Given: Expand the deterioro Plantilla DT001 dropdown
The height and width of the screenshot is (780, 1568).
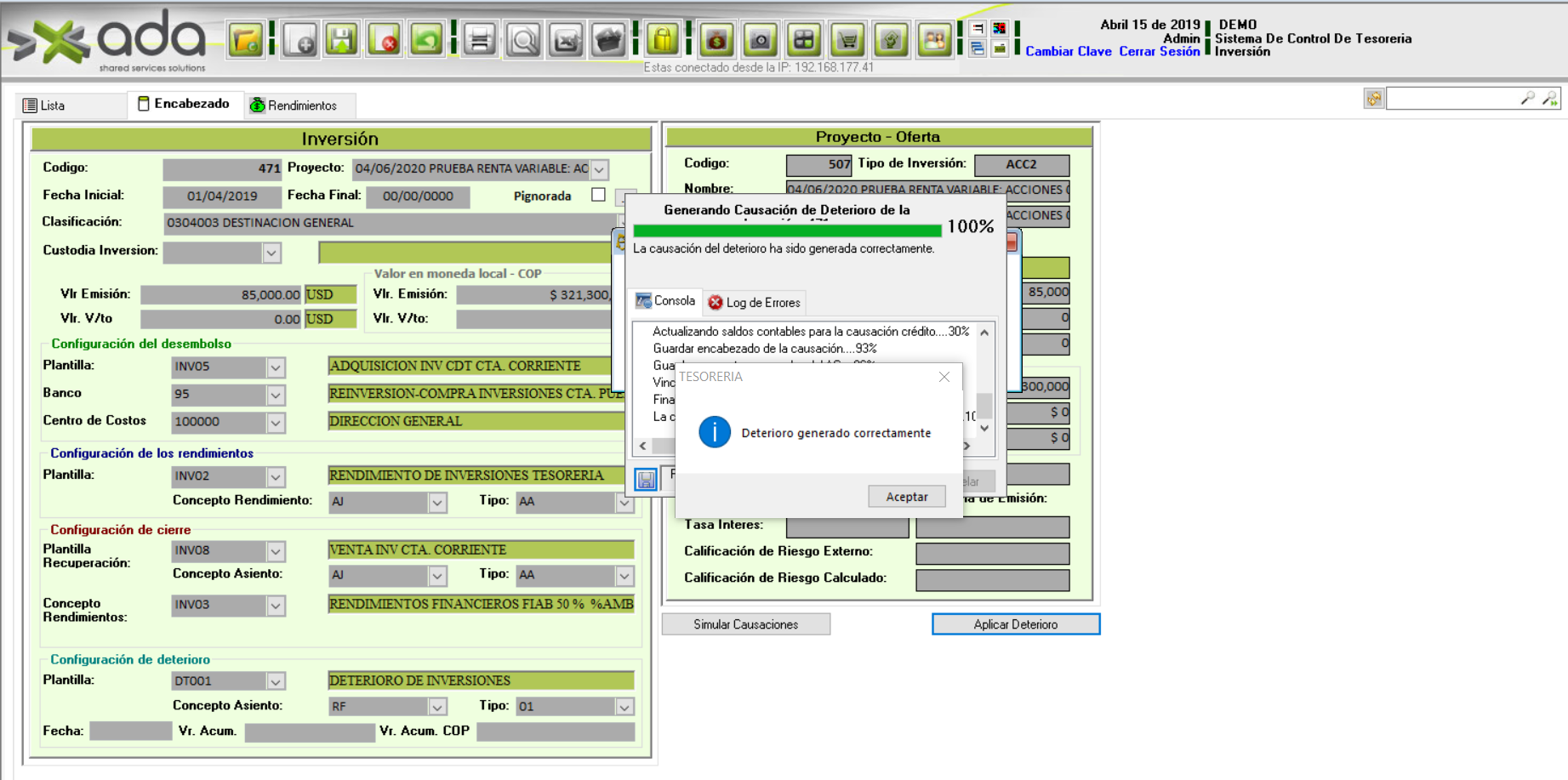Looking at the screenshot, I should coord(276,681).
